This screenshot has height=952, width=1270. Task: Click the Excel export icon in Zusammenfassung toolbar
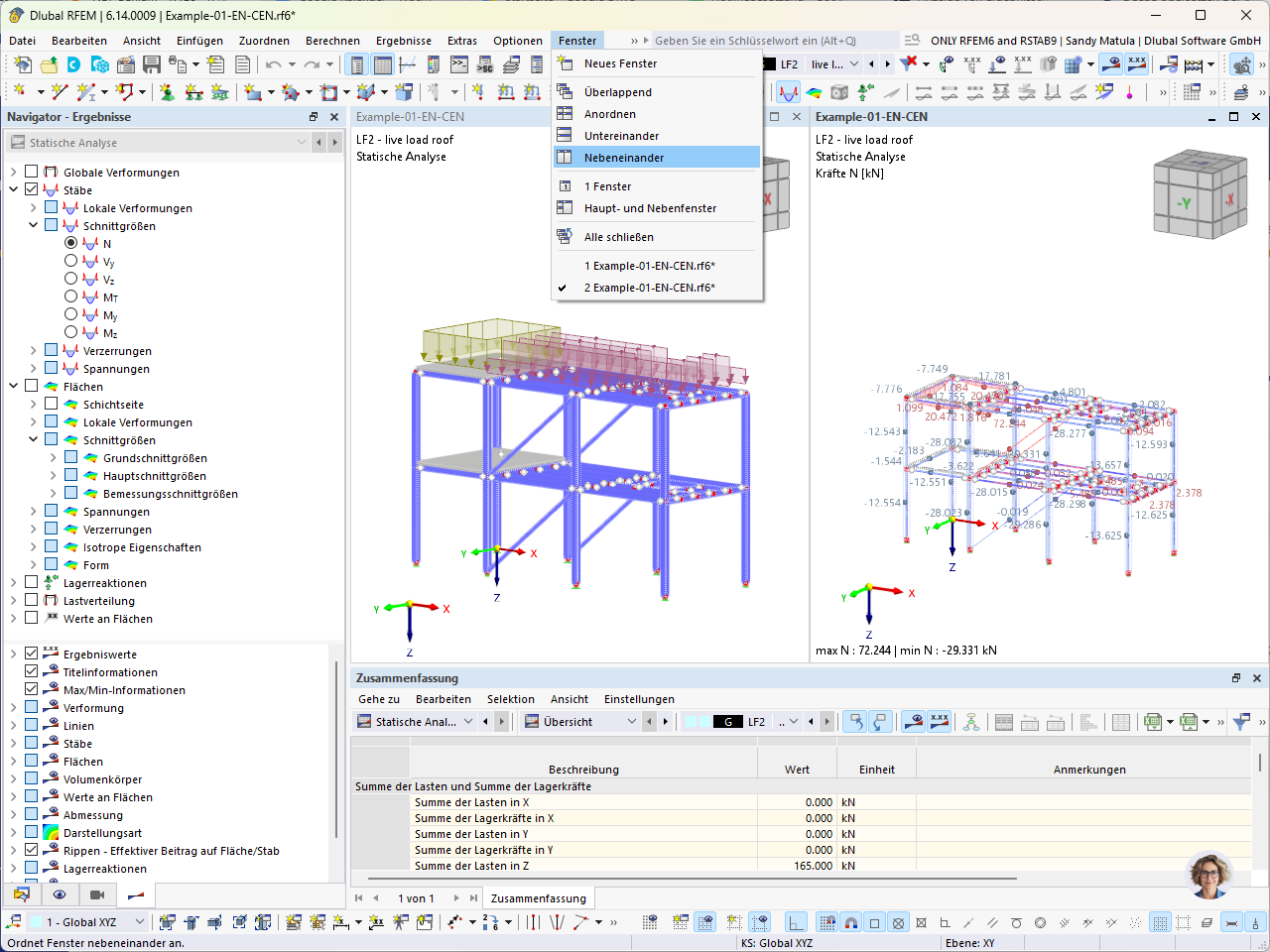pos(1153,722)
